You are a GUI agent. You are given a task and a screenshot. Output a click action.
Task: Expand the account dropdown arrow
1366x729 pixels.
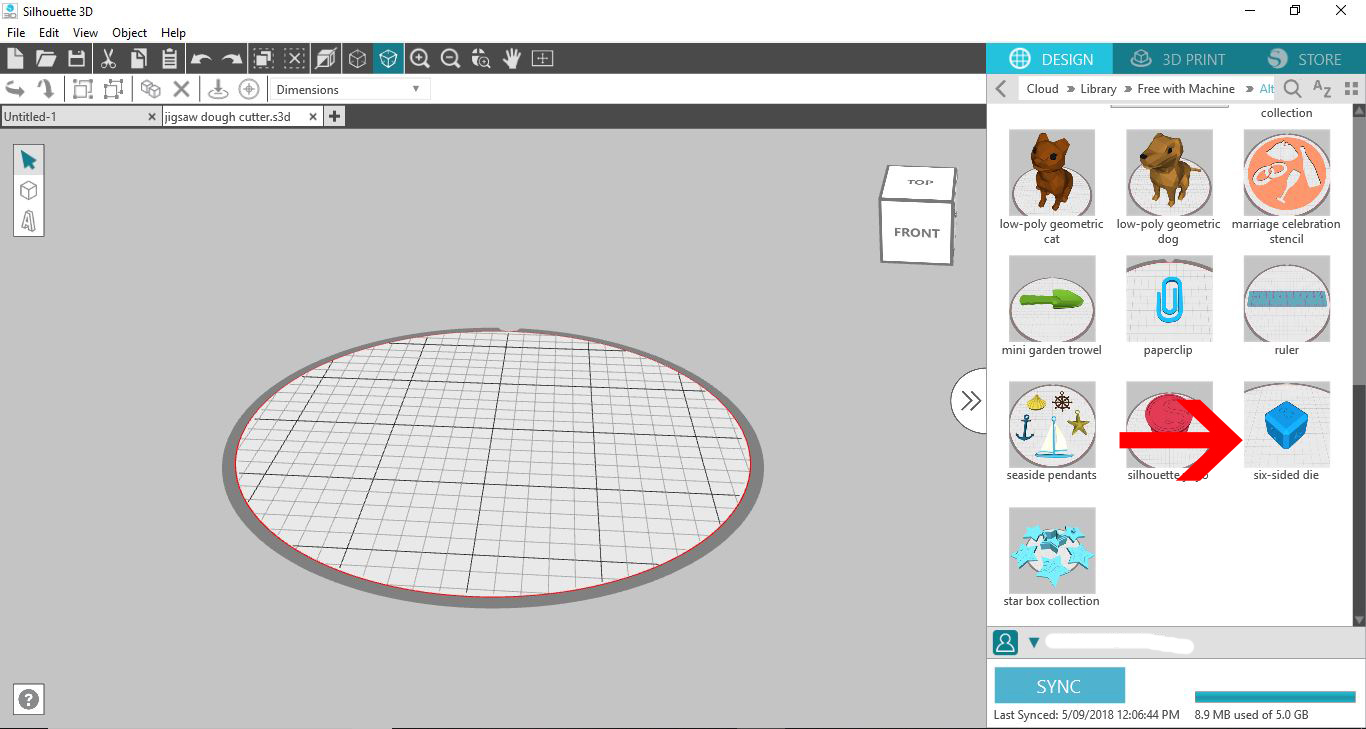1034,643
